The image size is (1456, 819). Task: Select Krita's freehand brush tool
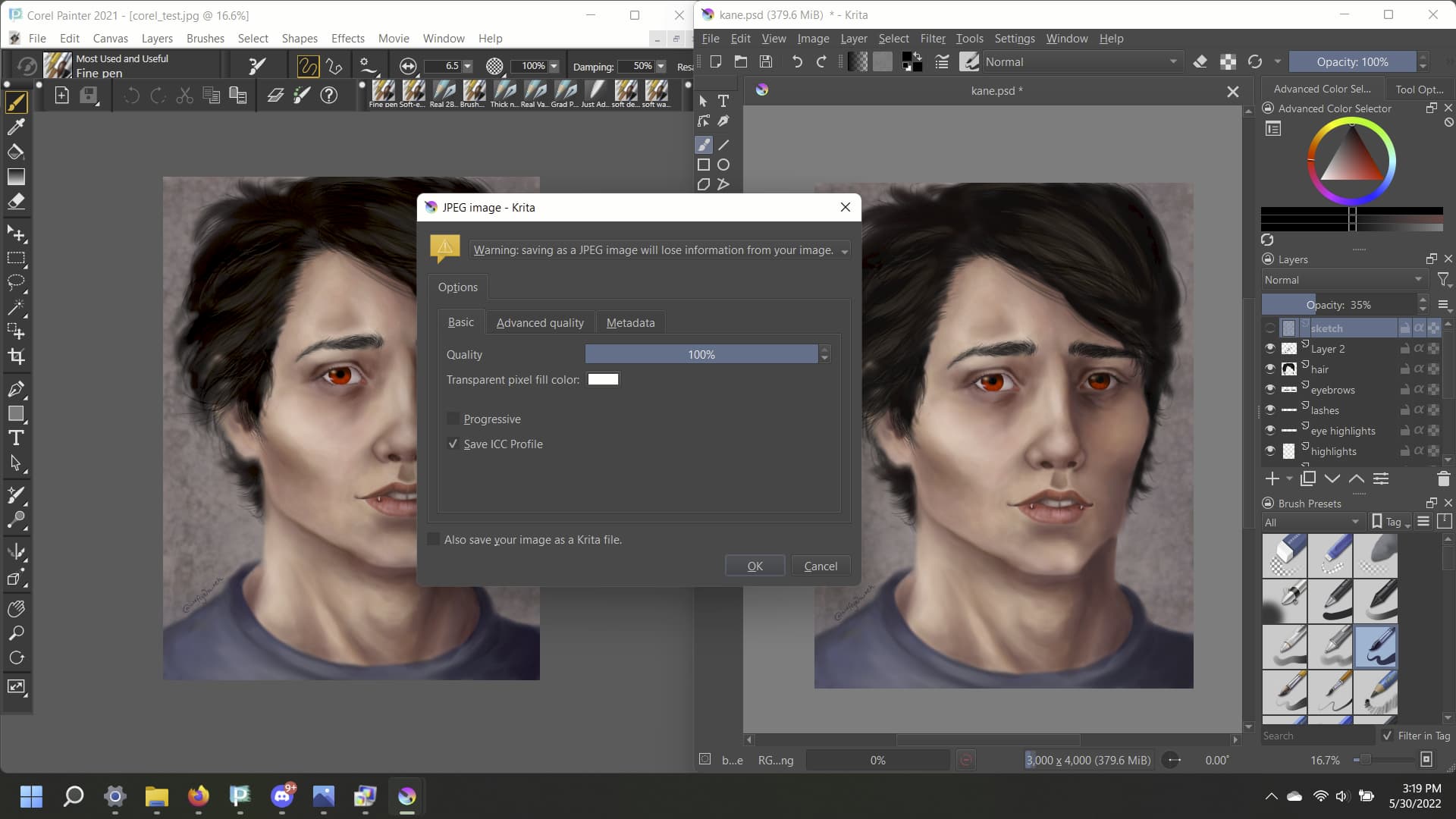click(703, 144)
